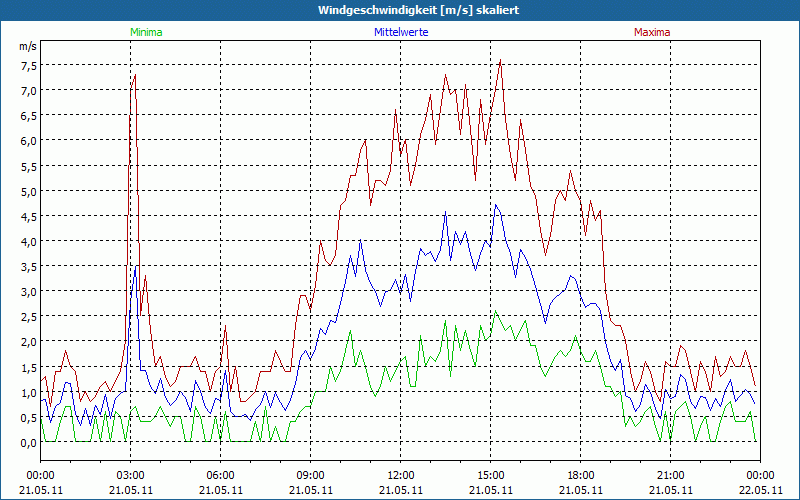
Task: Click the 5,0 y-axis value
Action: (x=29, y=191)
